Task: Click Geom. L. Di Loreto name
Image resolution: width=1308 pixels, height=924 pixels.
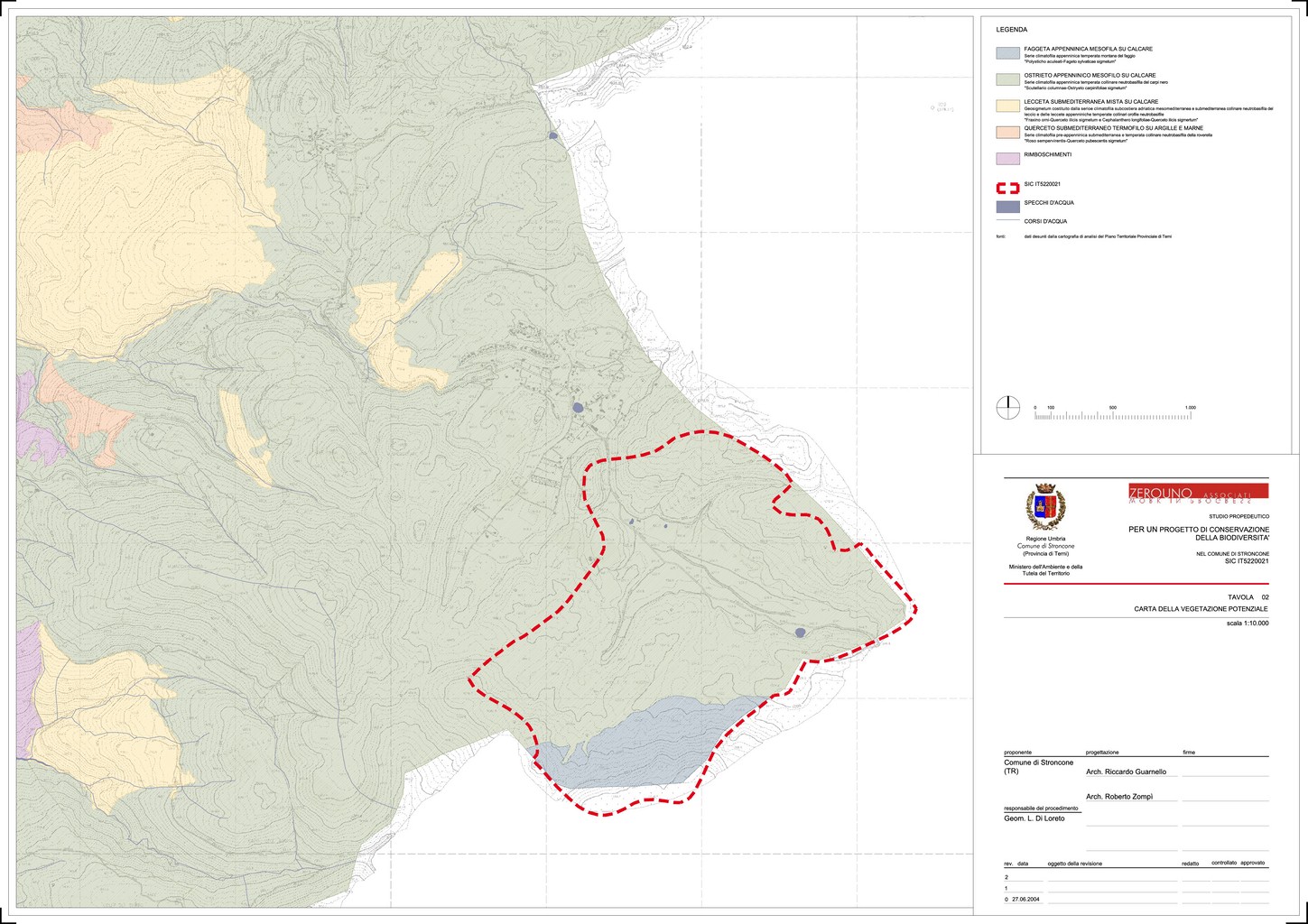Action: point(1034,818)
